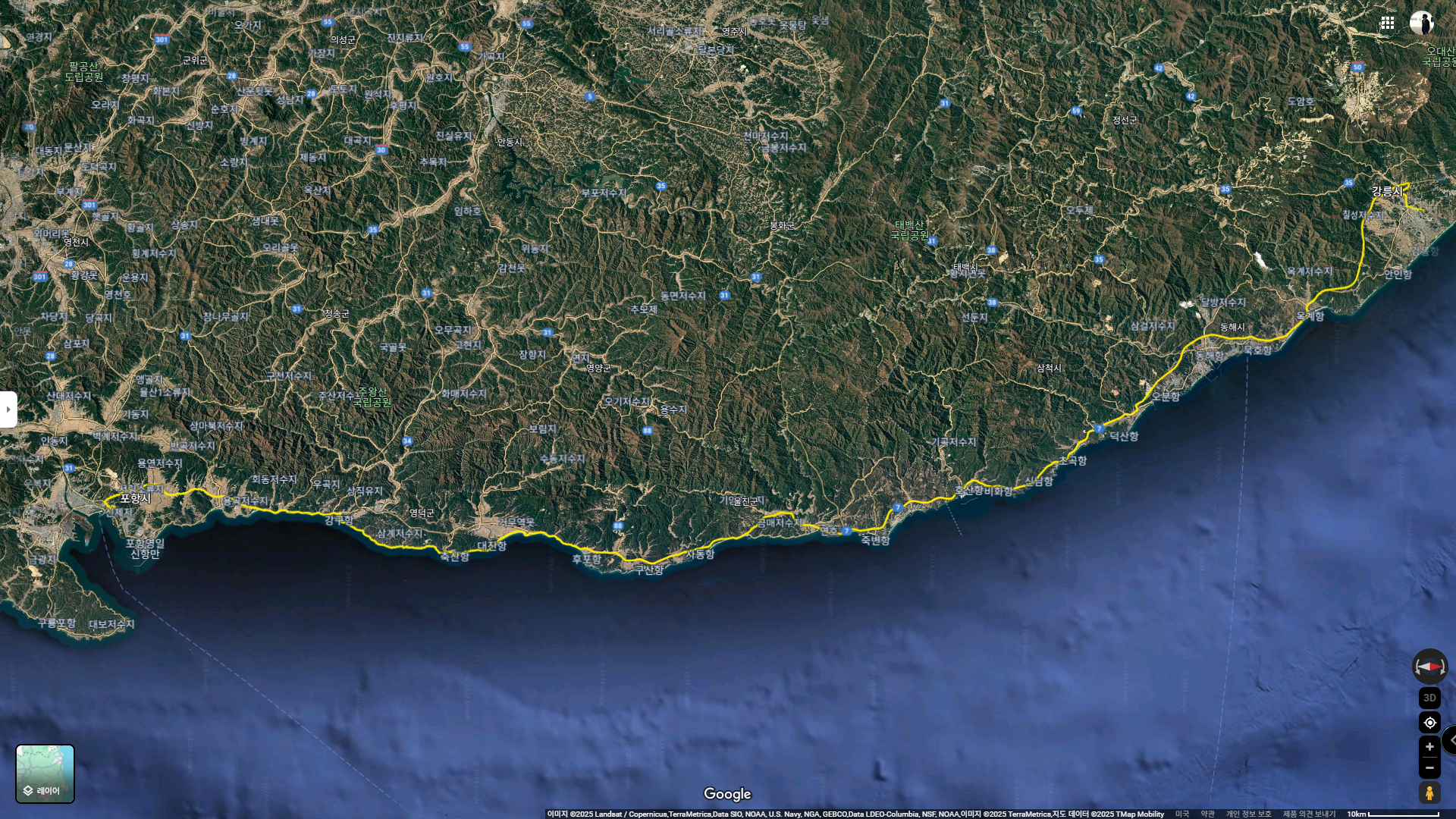Zoom out with the minus button

point(1429,767)
